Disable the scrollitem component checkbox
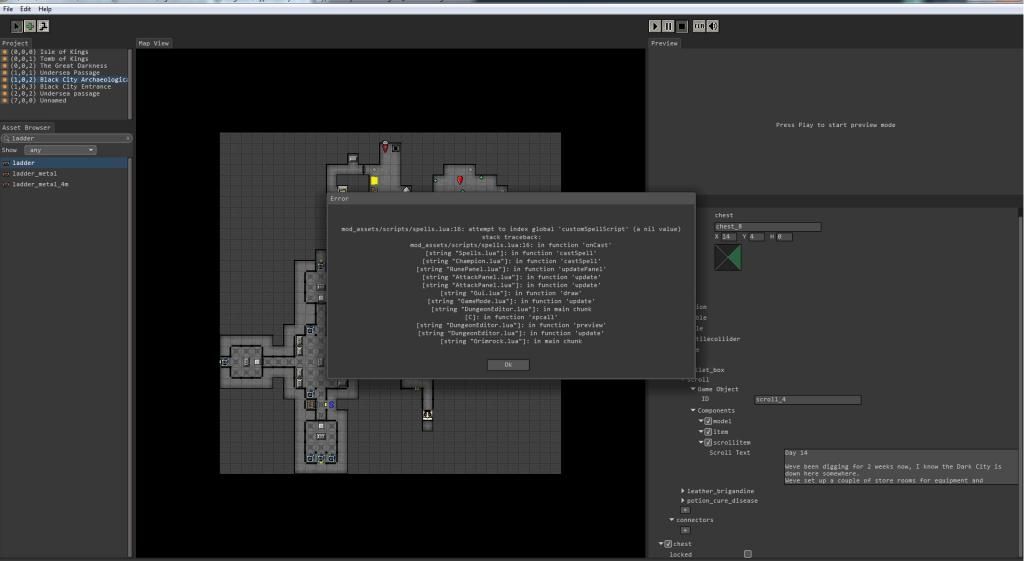The height and width of the screenshot is (561, 1024). [x=708, y=442]
